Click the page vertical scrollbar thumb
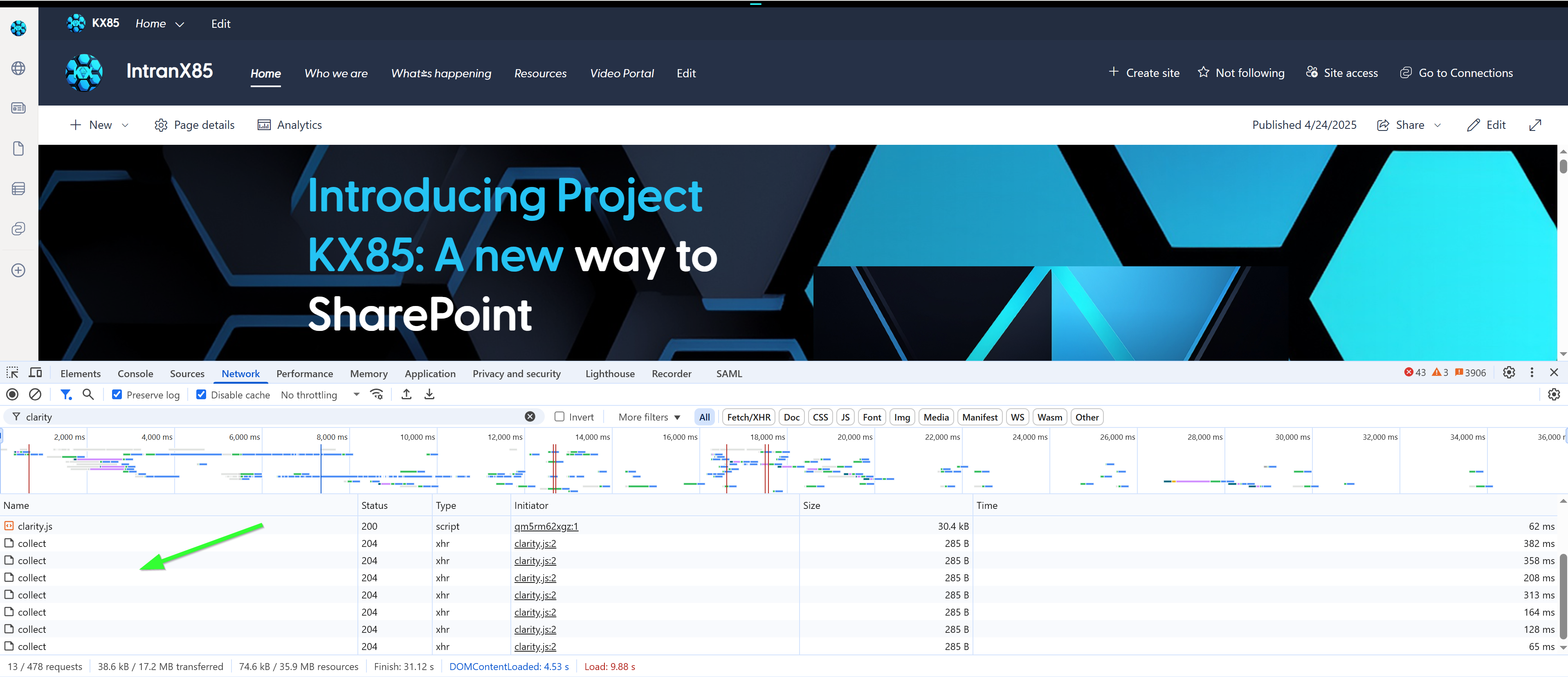 1563,166
